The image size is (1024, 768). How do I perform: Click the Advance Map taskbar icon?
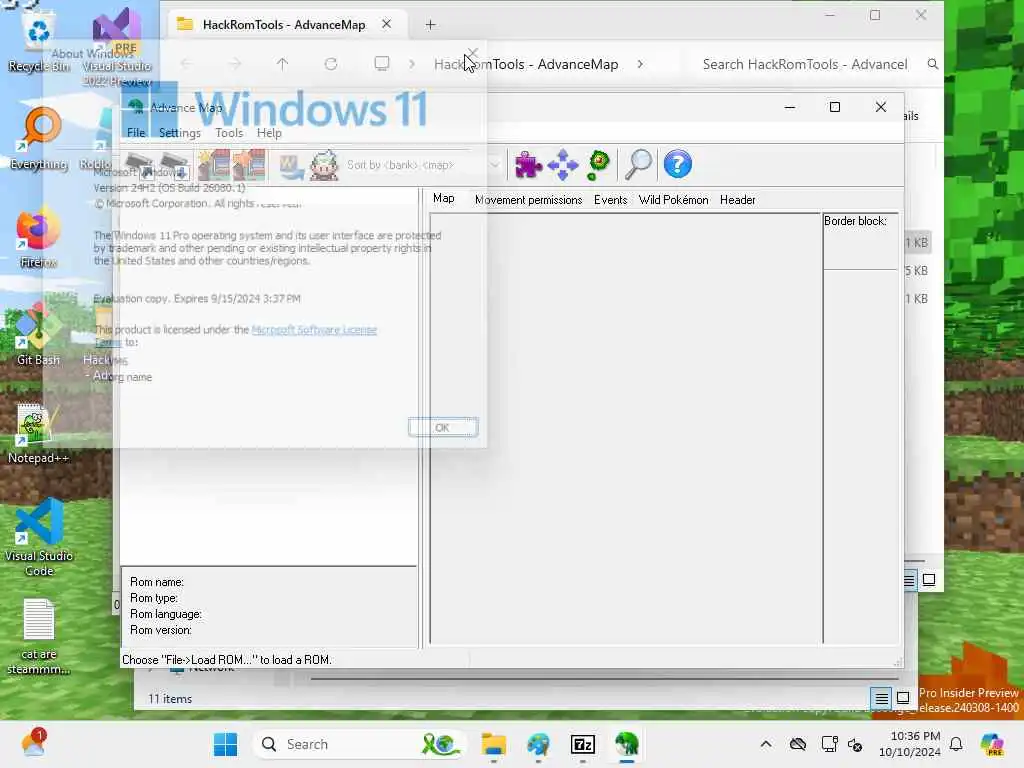[627, 744]
